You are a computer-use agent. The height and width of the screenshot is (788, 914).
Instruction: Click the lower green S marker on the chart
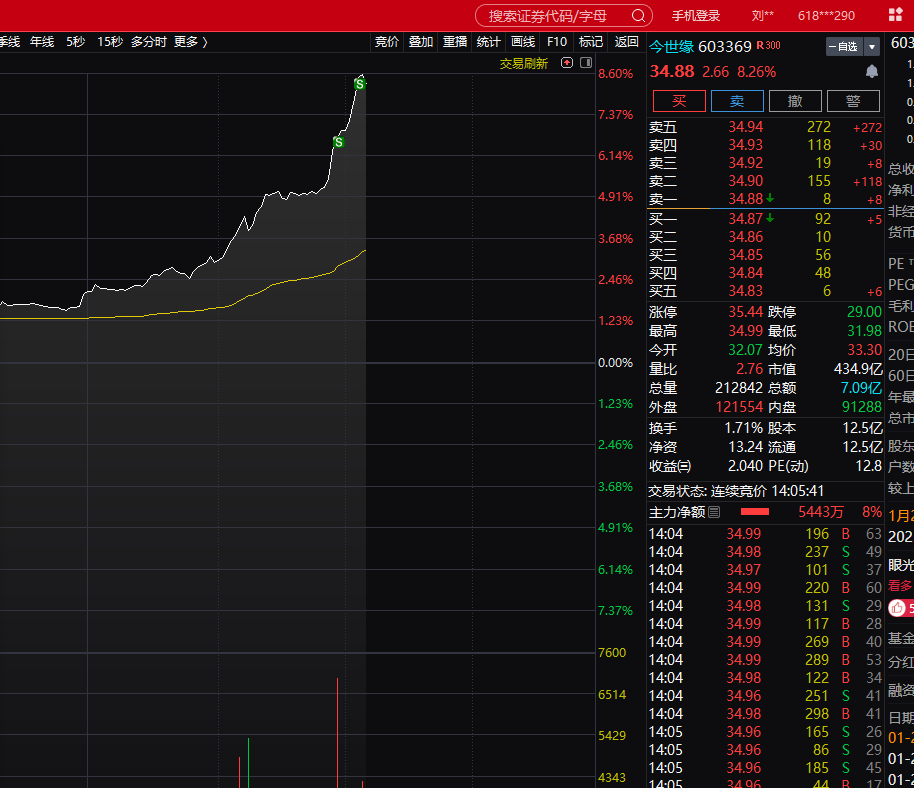point(339,142)
